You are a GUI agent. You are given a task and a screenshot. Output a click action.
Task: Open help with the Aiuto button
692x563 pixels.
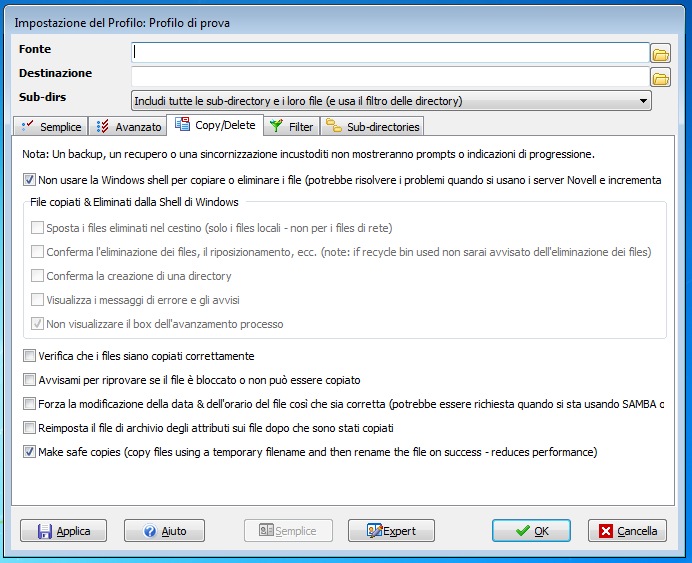(x=163, y=531)
